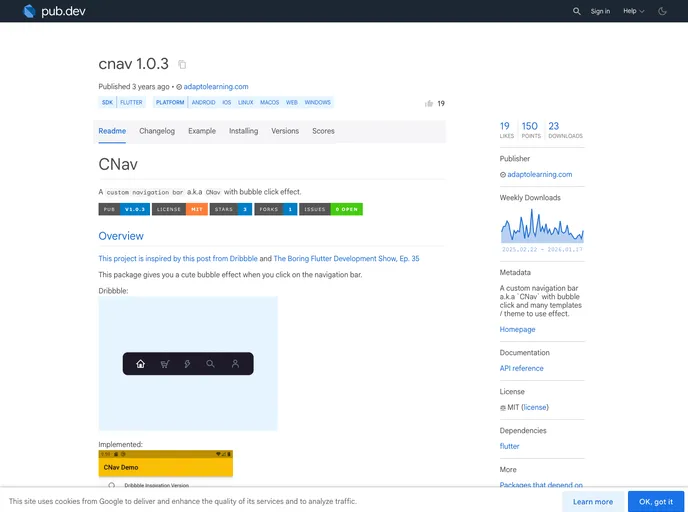Click the thumbs-up like icon
Viewport: 688px width, 512px height.
(x=429, y=103)
